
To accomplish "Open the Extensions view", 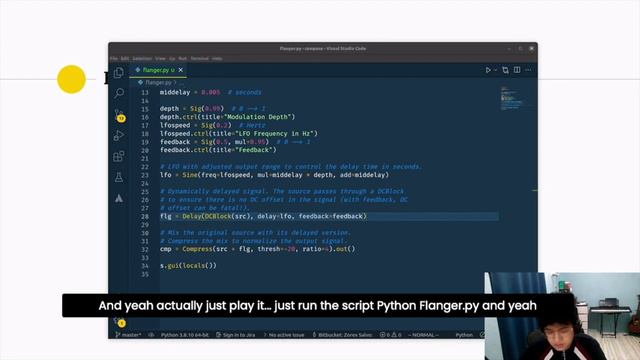I will tap(119, 156).
